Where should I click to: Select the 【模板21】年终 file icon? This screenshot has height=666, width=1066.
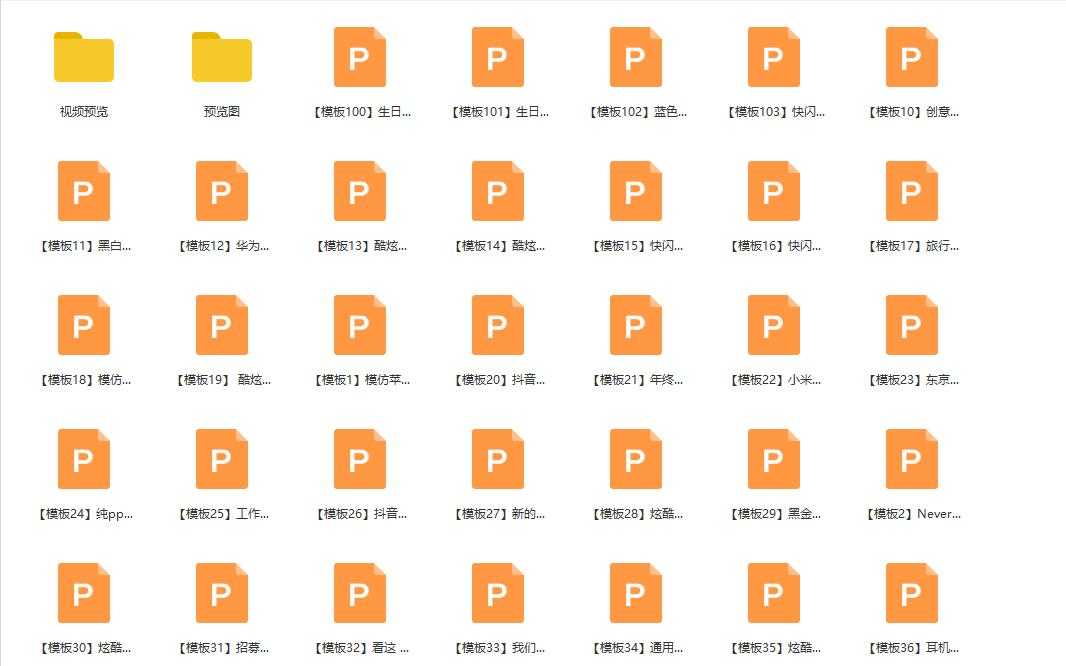tap(635, 325)
